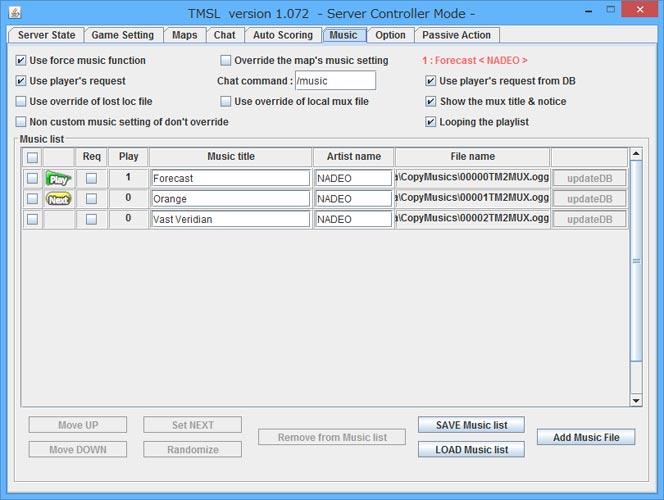The image size is (664, 500).
Task: Click the green Play icon beside Forecast
Action: 59,178
